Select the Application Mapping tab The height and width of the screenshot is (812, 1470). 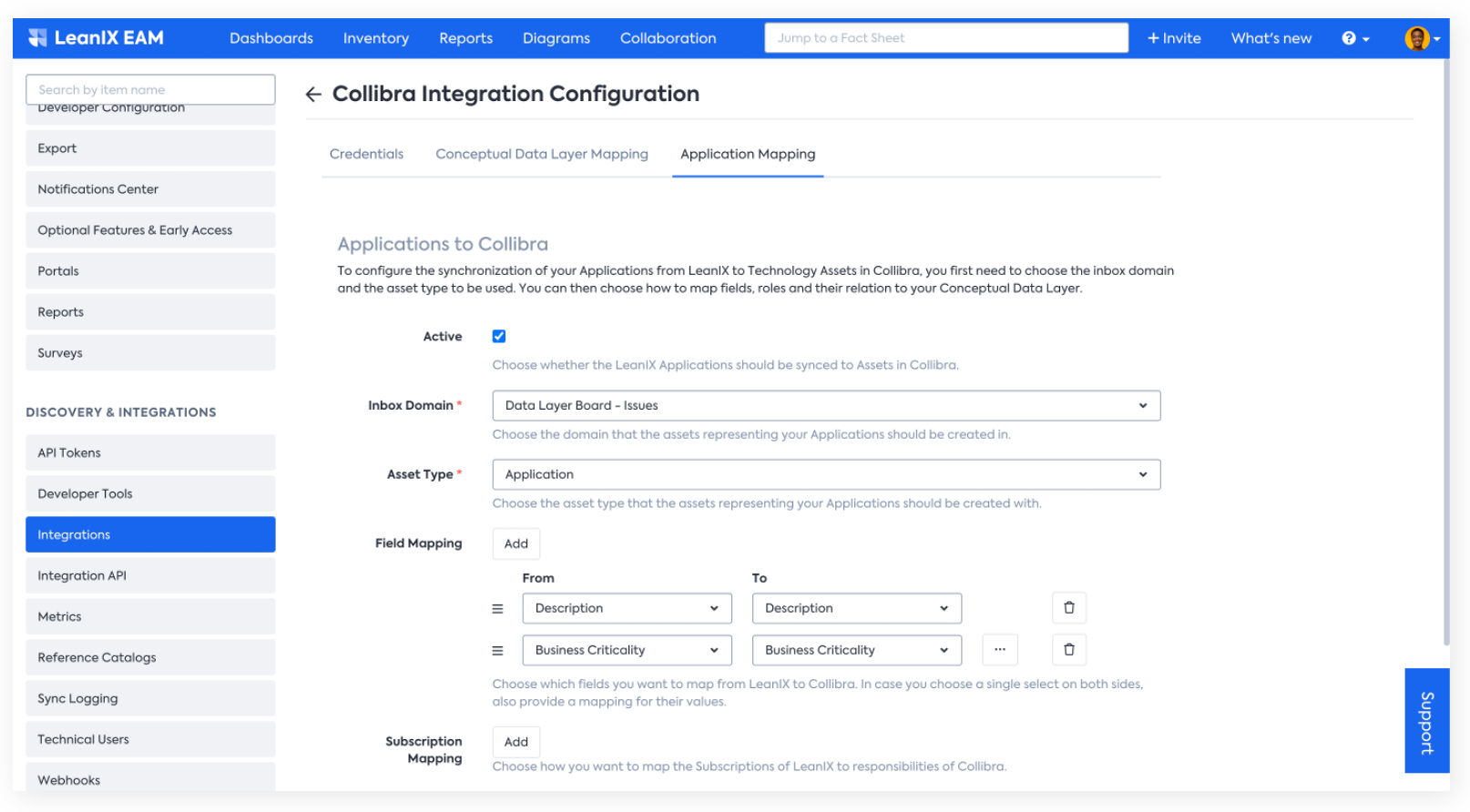(748, 155)
